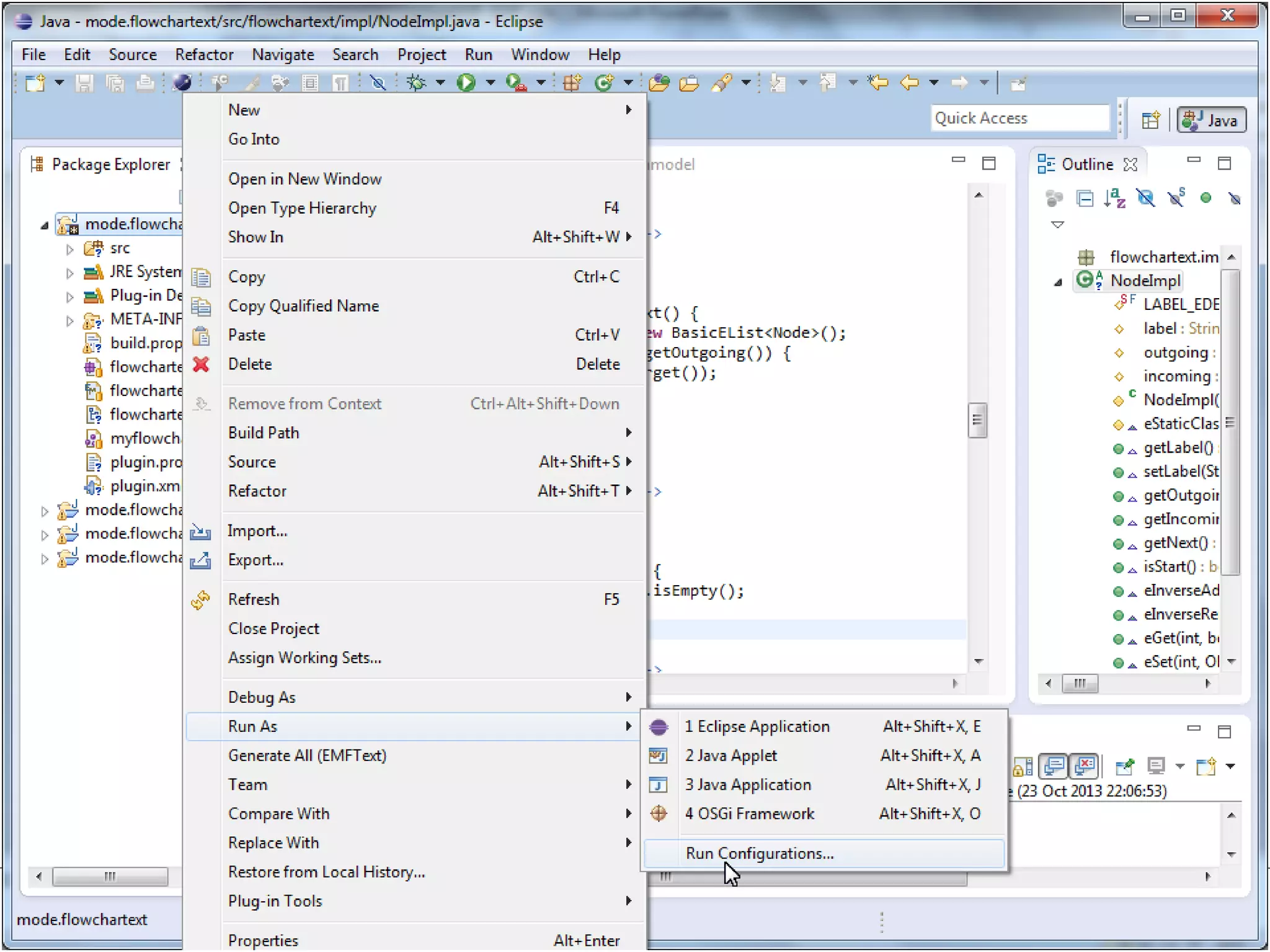The width and height of the screenshot is (1270, 952).
Task: Select Generate All (EMFText) menu entry
Action: 307,756
